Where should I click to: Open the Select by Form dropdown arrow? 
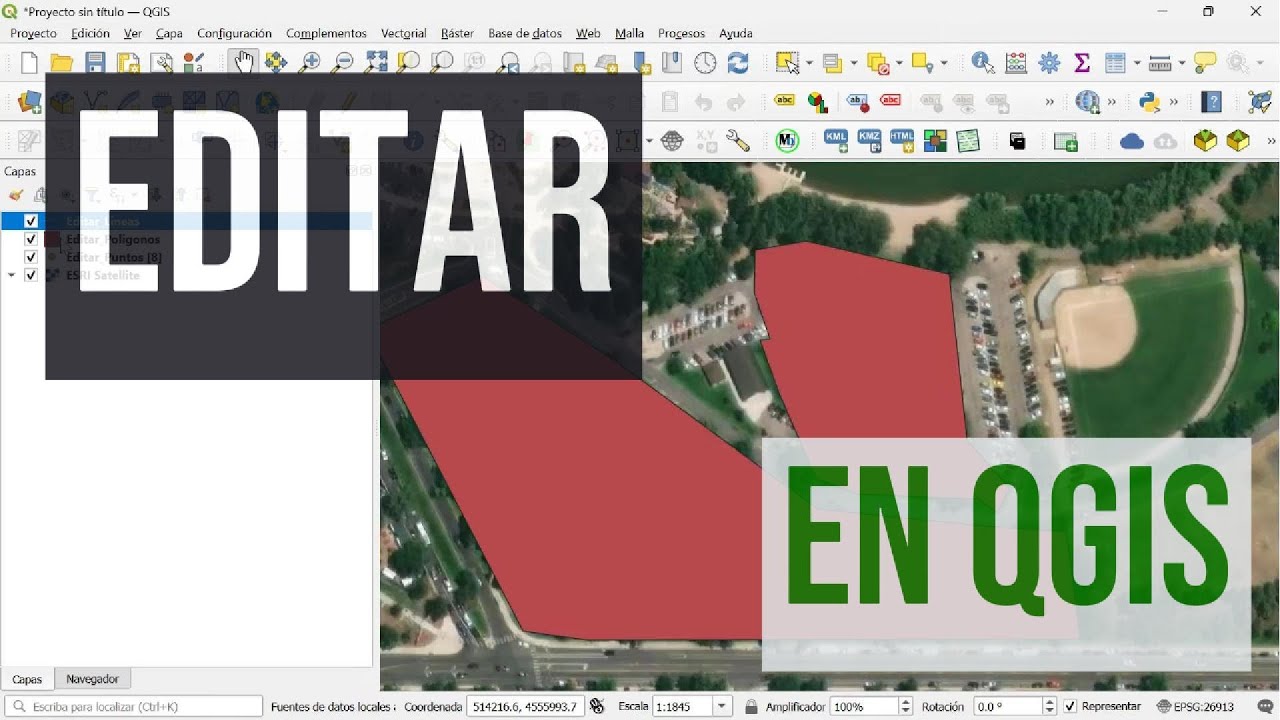pyautogui.click(x=853, y=63)
